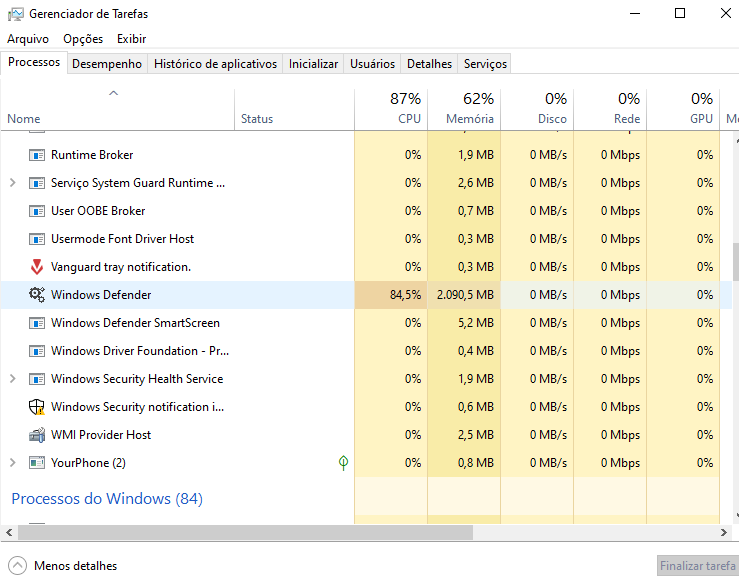This screenshot has height=587, width=739.
Task: Select Windows Security notification row name
Action: 137,407
